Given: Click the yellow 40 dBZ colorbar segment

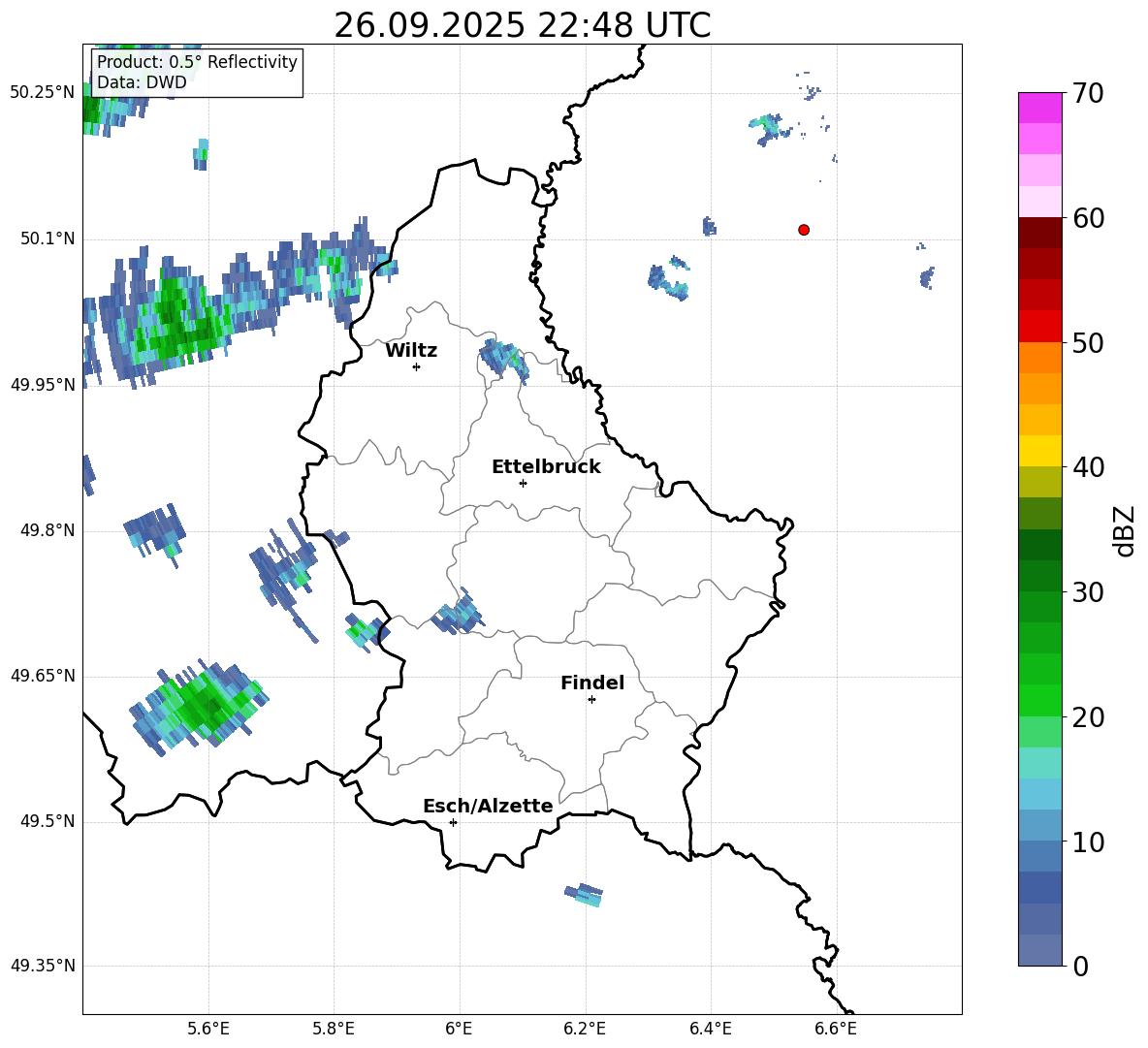Looking at the screenshot, I should 1040,451.
